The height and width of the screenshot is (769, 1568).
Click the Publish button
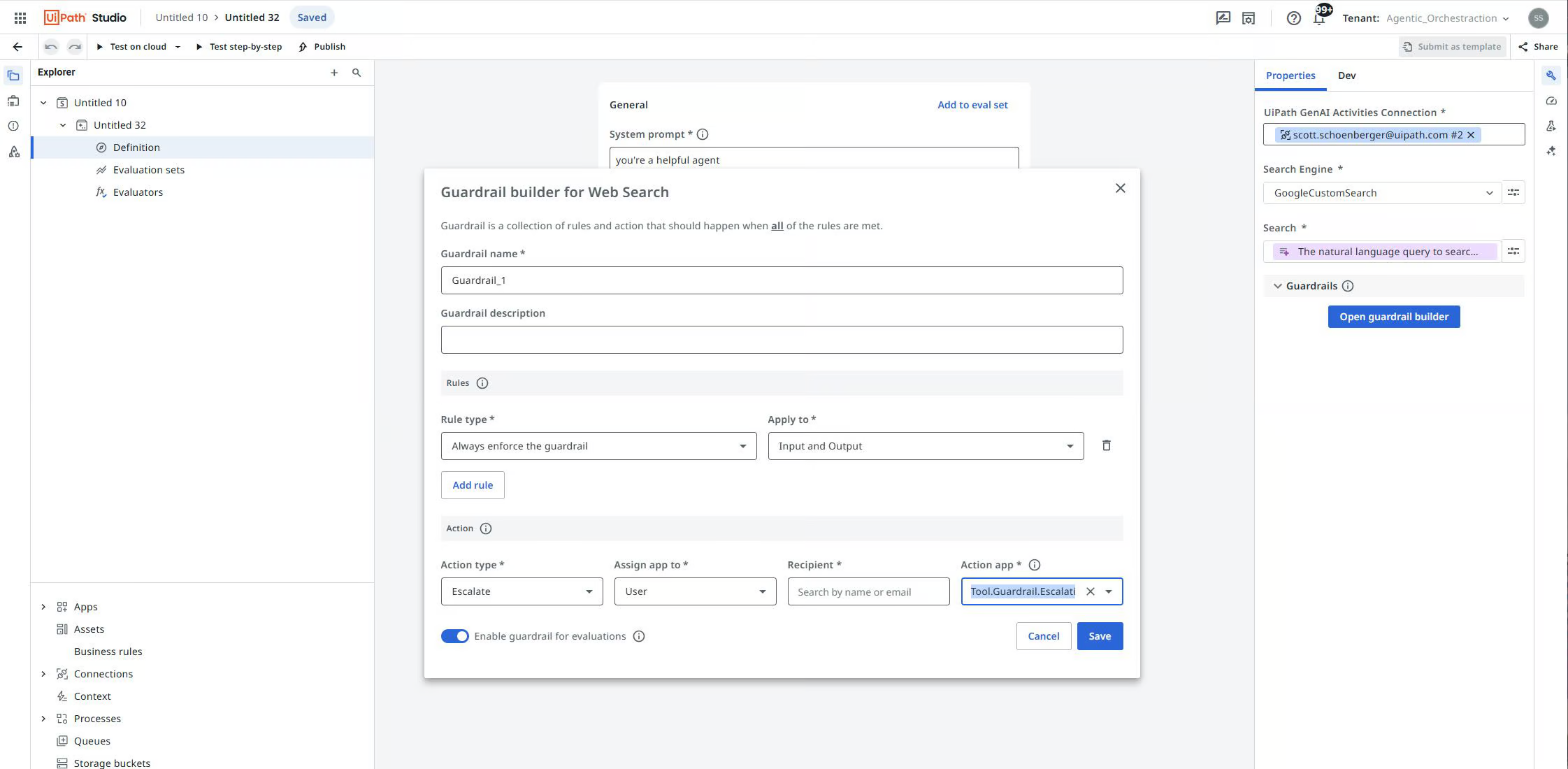[322, 47]
